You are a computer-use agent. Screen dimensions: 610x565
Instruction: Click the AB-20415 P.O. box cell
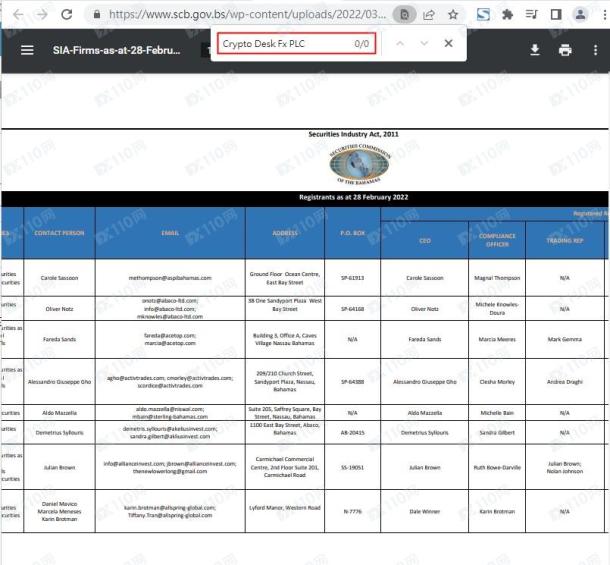coord(352,433)
